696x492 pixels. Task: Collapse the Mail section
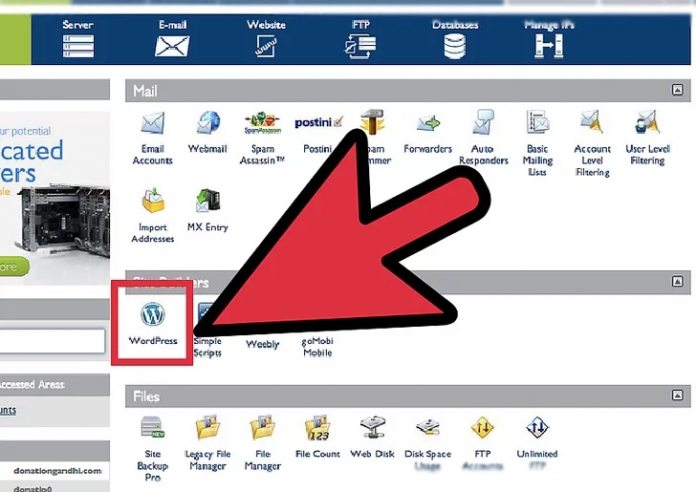click(678, 91)
